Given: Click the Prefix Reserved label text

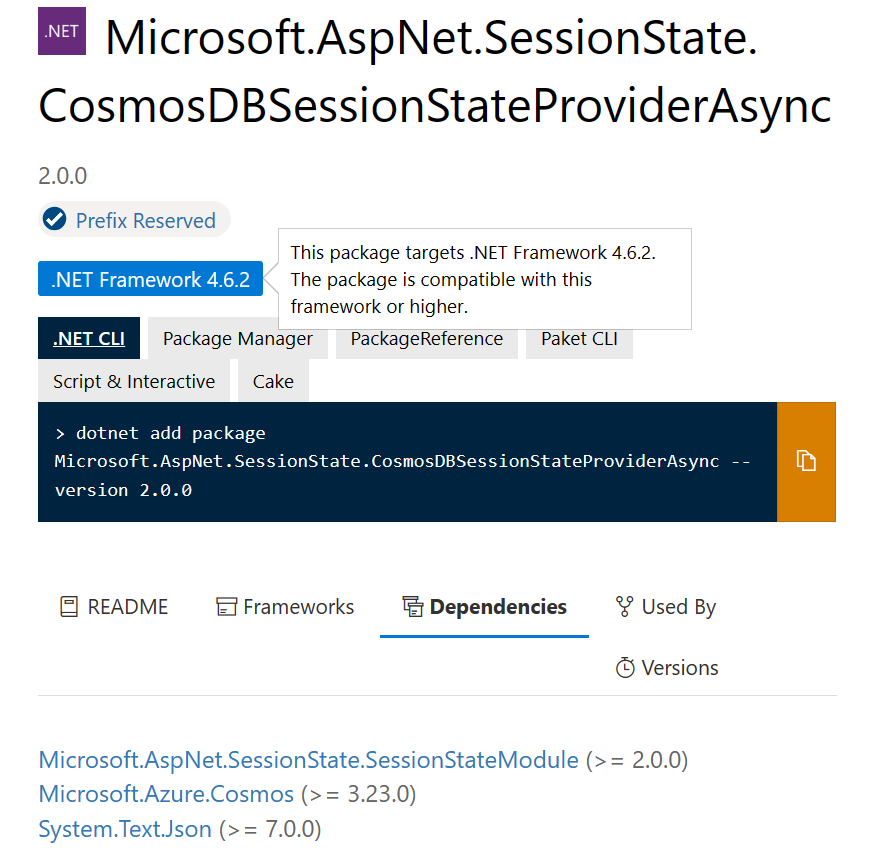Looking at the screenshot, I should (146, 221).
